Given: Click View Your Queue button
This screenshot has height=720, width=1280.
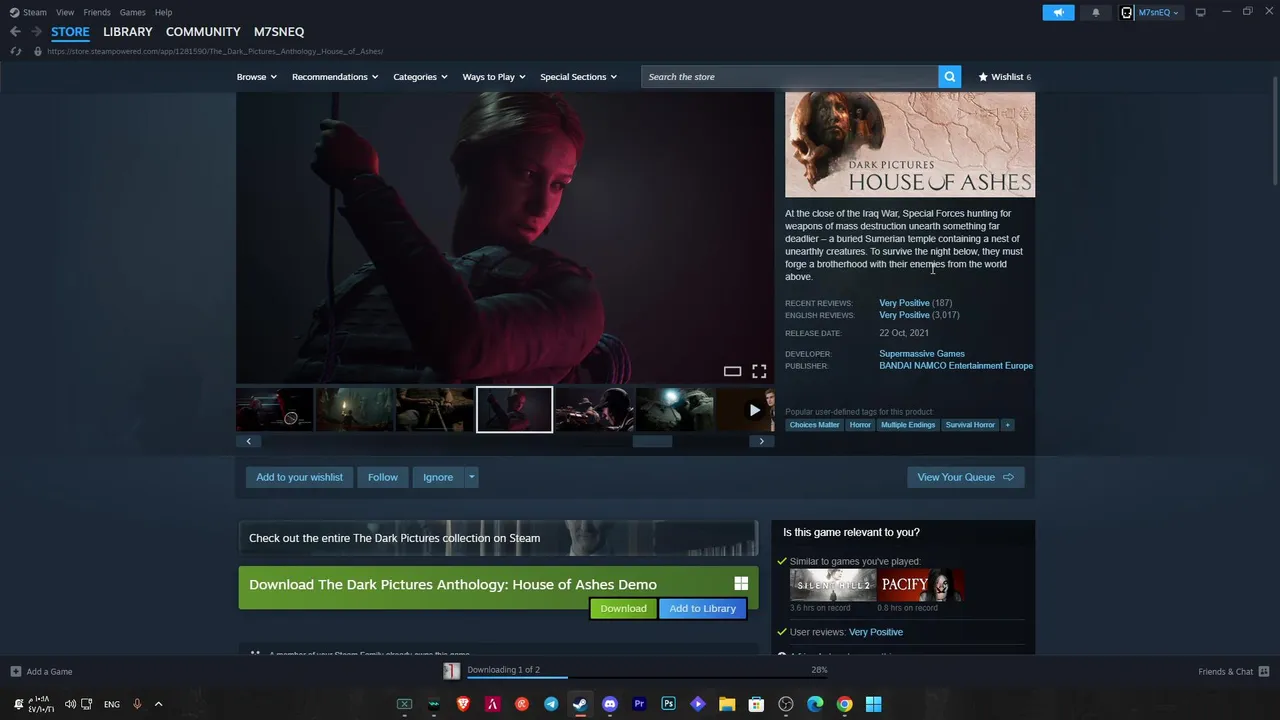Looking at the screenshot, I should point(965,477).
